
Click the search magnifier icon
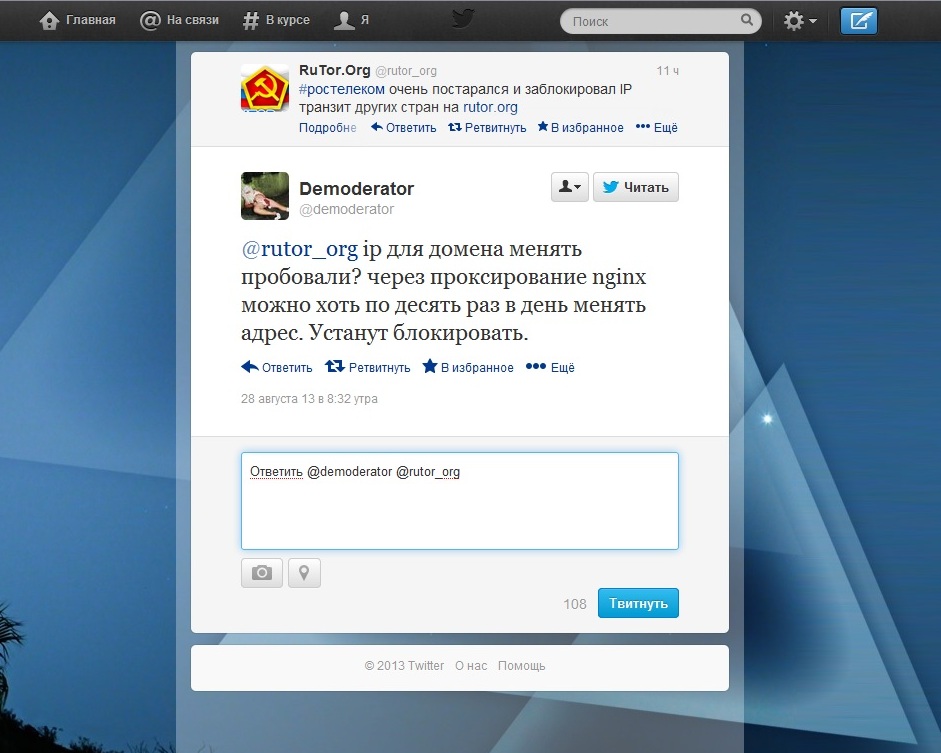(x=747, y=20)
